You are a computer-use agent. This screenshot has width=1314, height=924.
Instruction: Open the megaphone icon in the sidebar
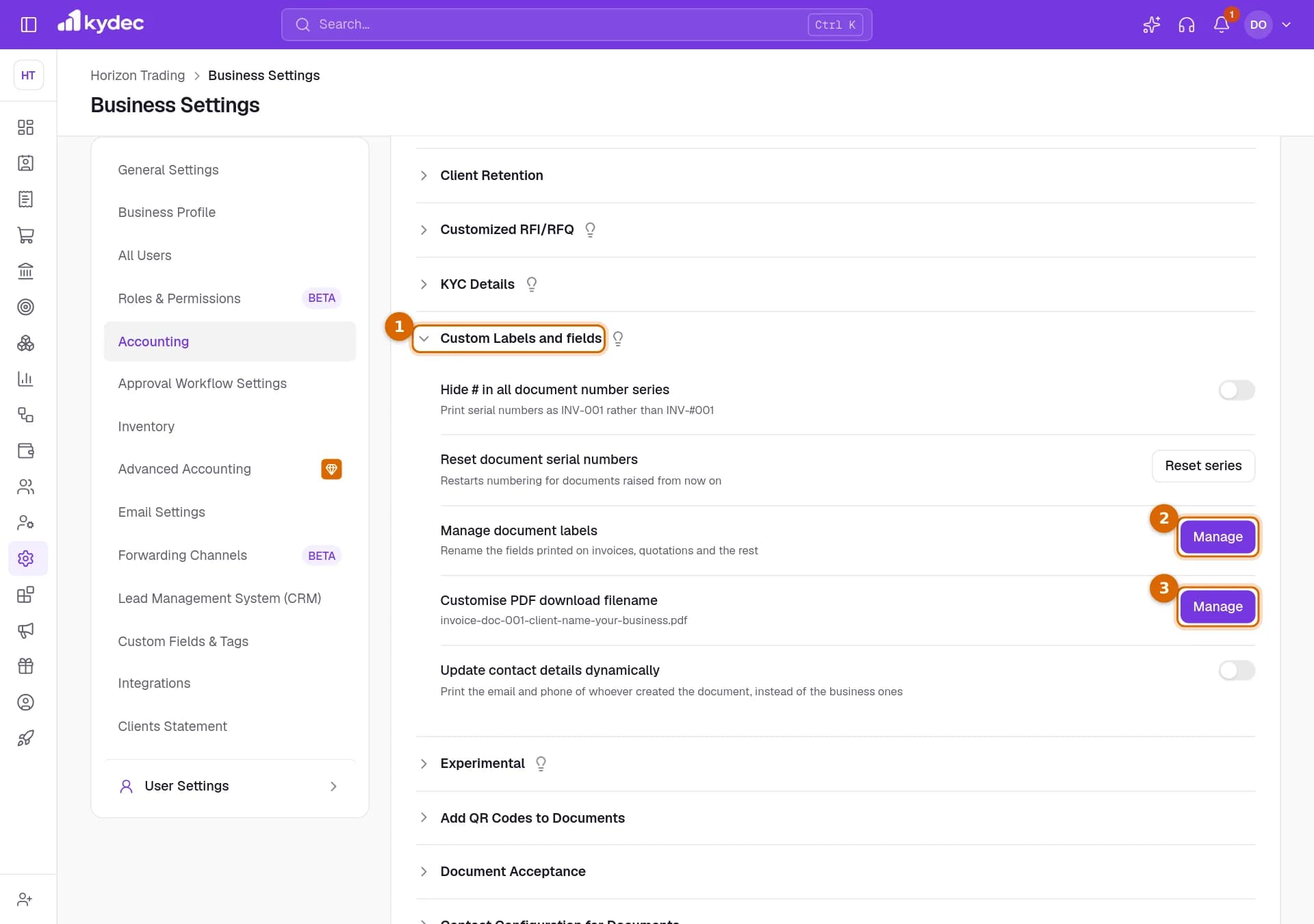point(25,630)
